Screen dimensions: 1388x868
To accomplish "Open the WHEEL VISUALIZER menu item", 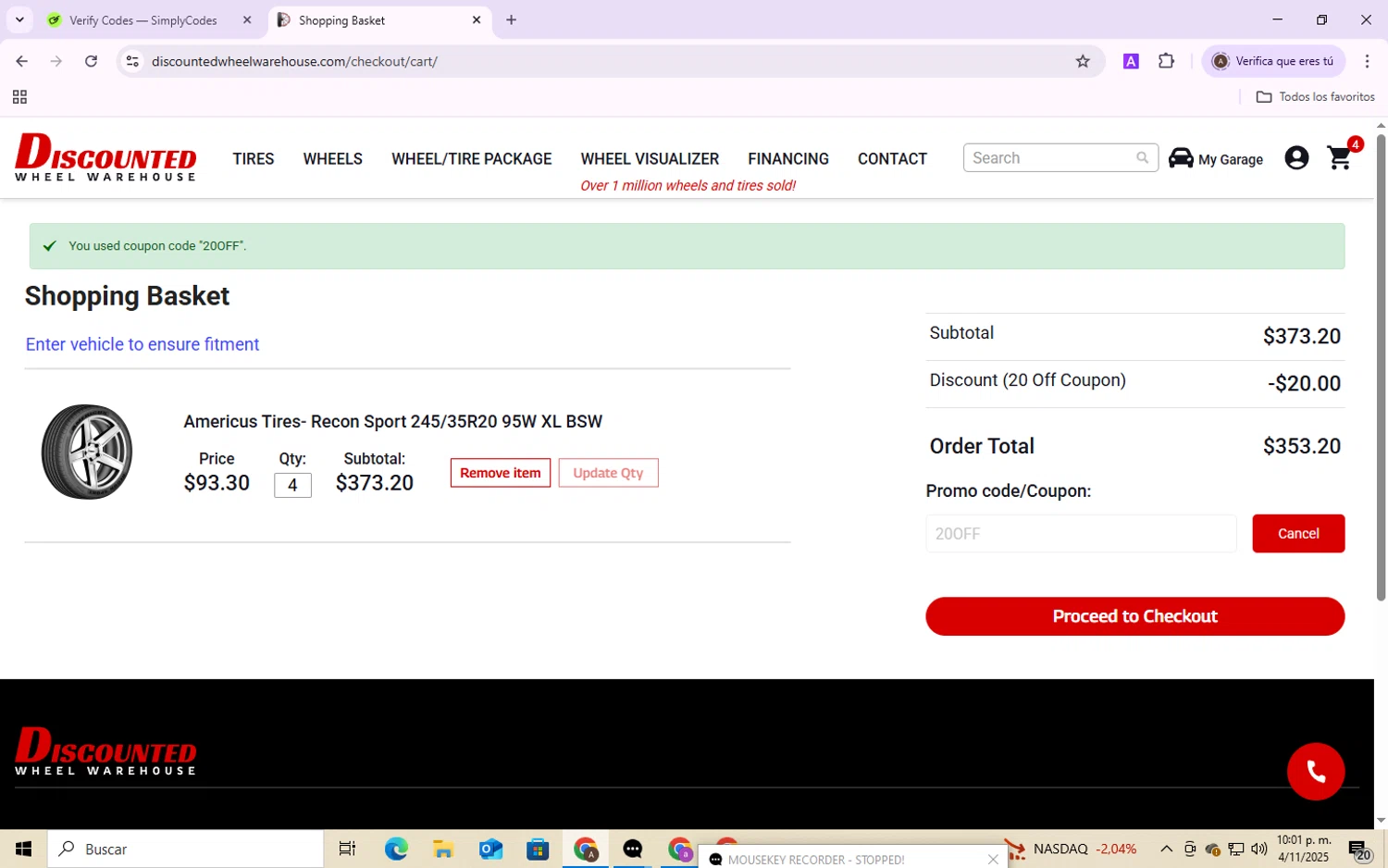I will 650,158.
